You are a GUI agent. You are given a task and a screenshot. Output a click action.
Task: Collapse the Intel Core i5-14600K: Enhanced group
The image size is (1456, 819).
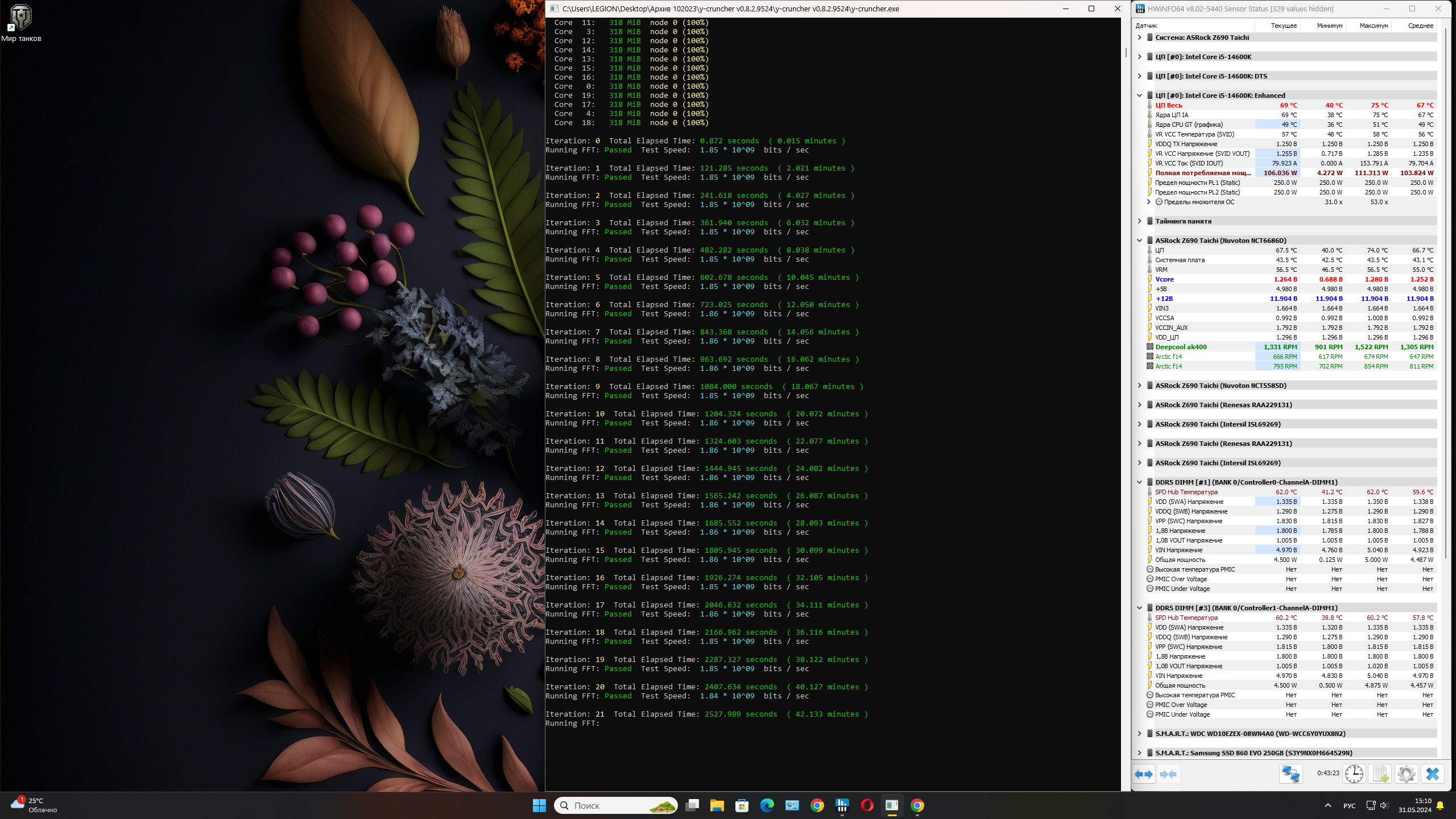pyautogui.click(x=1139, y=96)
